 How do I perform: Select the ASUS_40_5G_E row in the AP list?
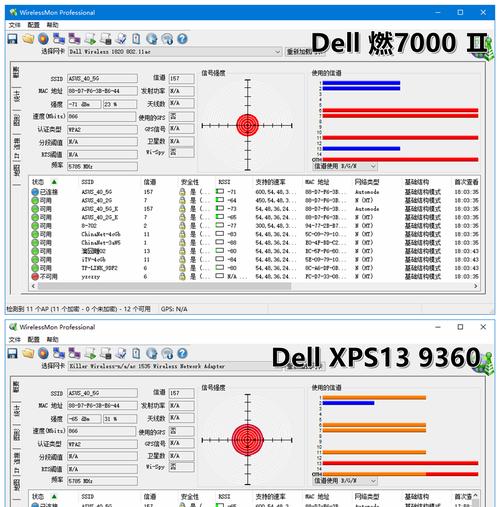click(255, 209)
